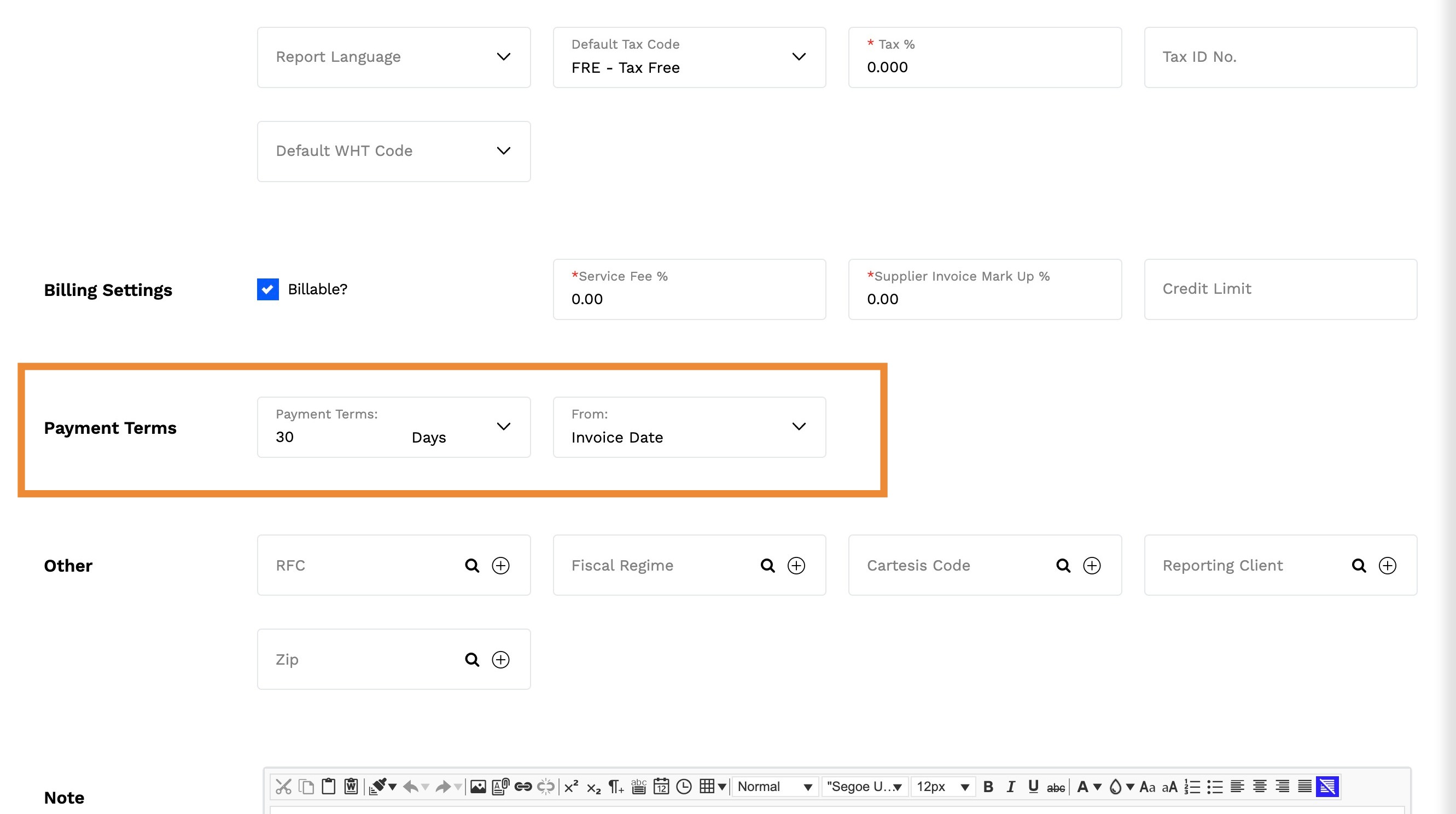Click the Insert hyperlink icon
The image size is (1456, 814).
[x=523, y=786]
